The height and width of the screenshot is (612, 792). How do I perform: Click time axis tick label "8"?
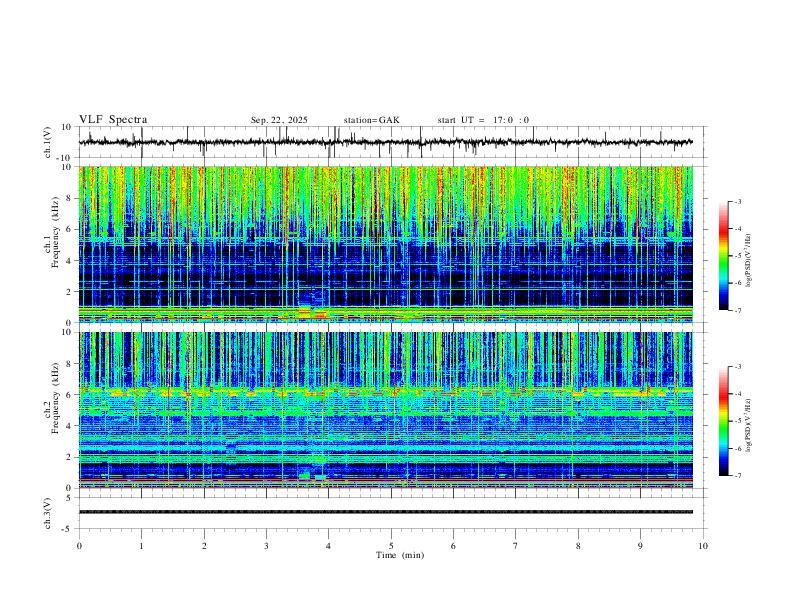pyautogui.click(x=578, y=546)
